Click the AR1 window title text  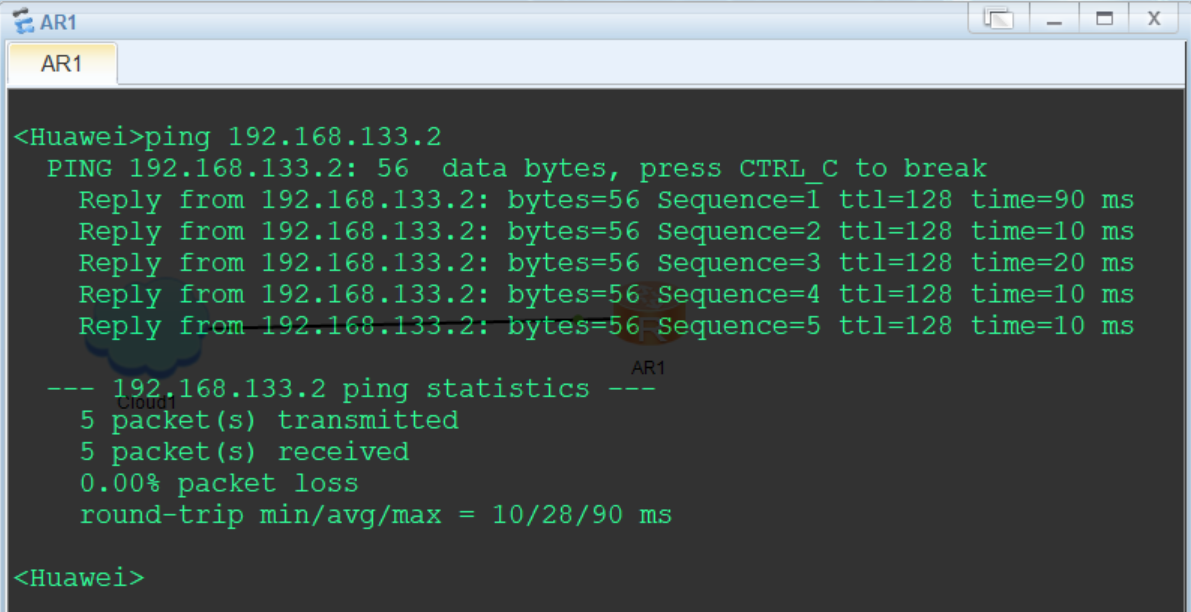[x=60, y=22]
